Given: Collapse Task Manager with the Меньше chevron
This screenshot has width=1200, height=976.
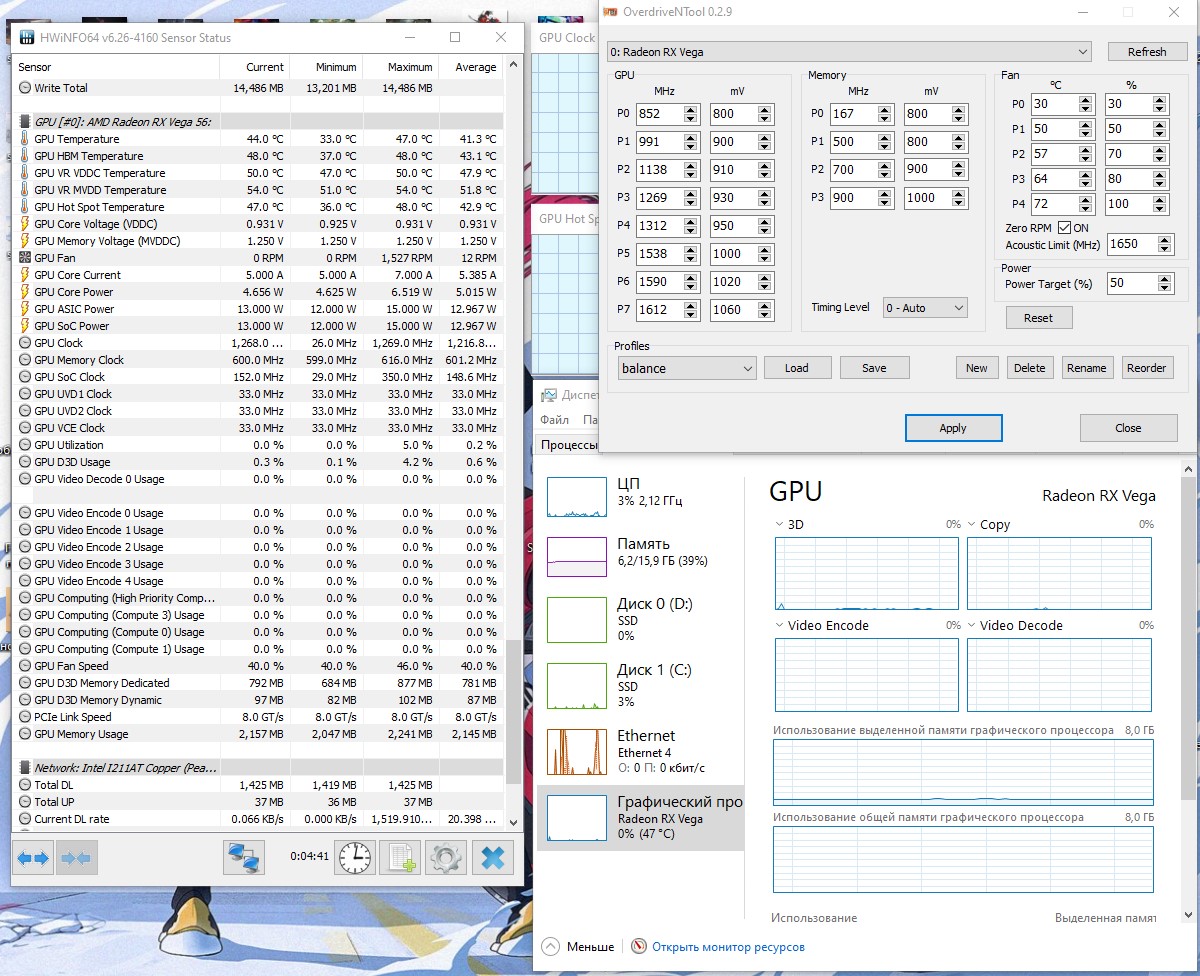Looking at the screenshot, I should click(550, 946).
